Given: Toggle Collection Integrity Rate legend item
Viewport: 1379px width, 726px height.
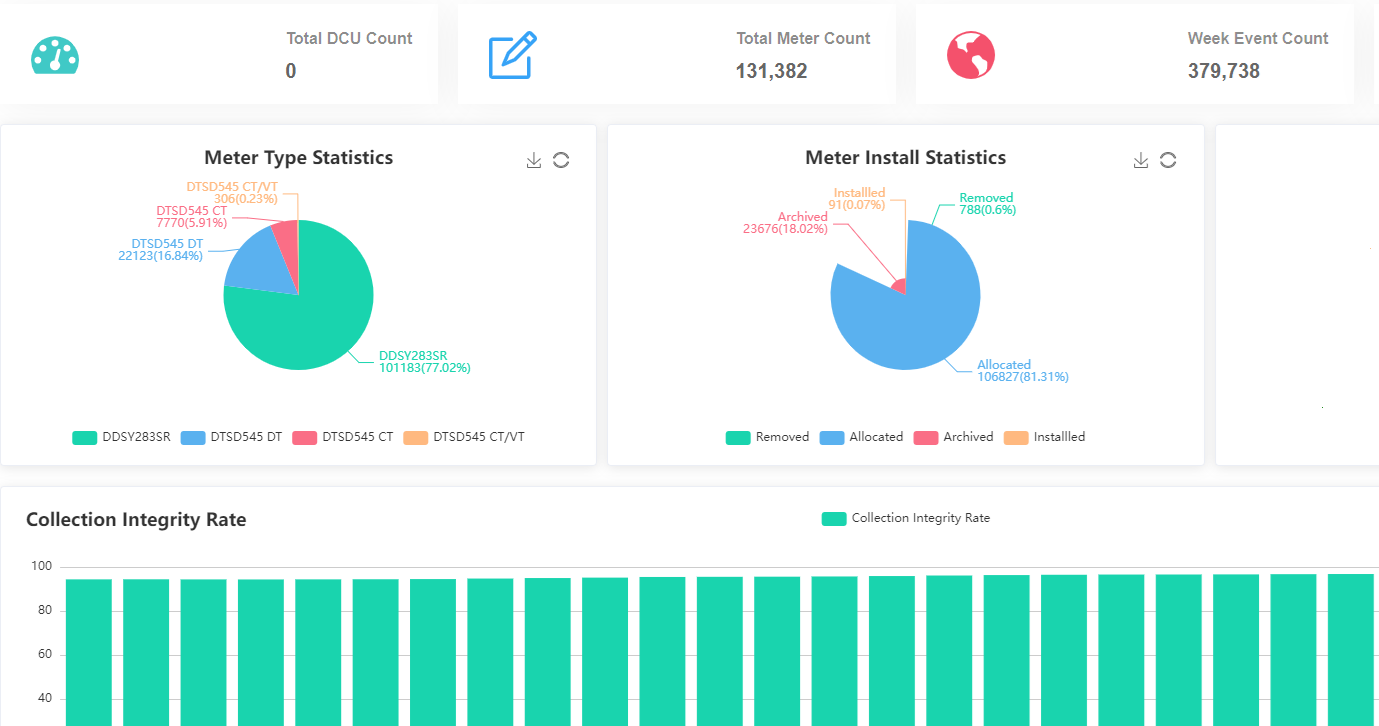Looking at the screenshot, I should [x=906, y=518].
